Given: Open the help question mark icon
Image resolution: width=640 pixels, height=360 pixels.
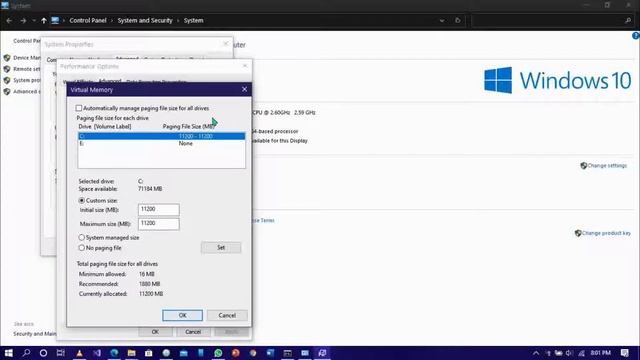Looking at the screenshot, I should point(636,36).
